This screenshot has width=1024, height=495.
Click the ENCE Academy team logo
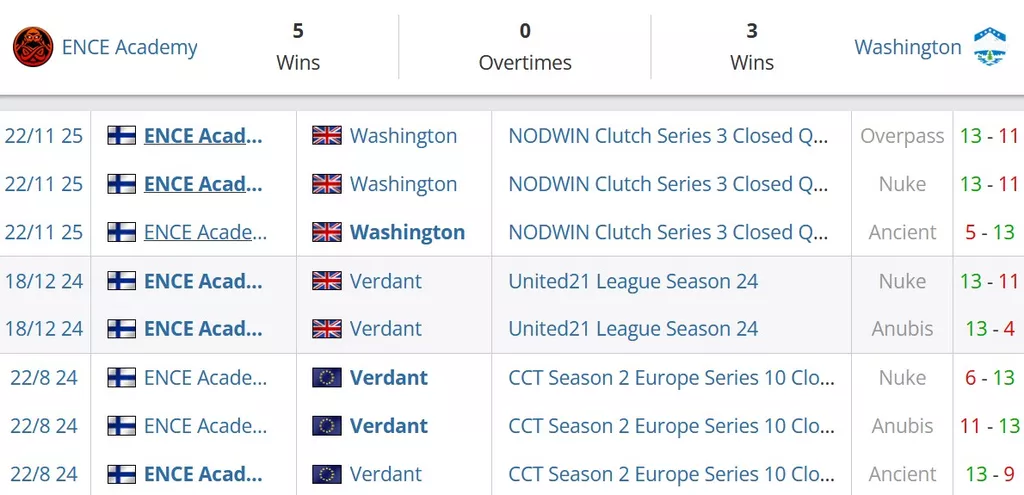pos(33,47)
